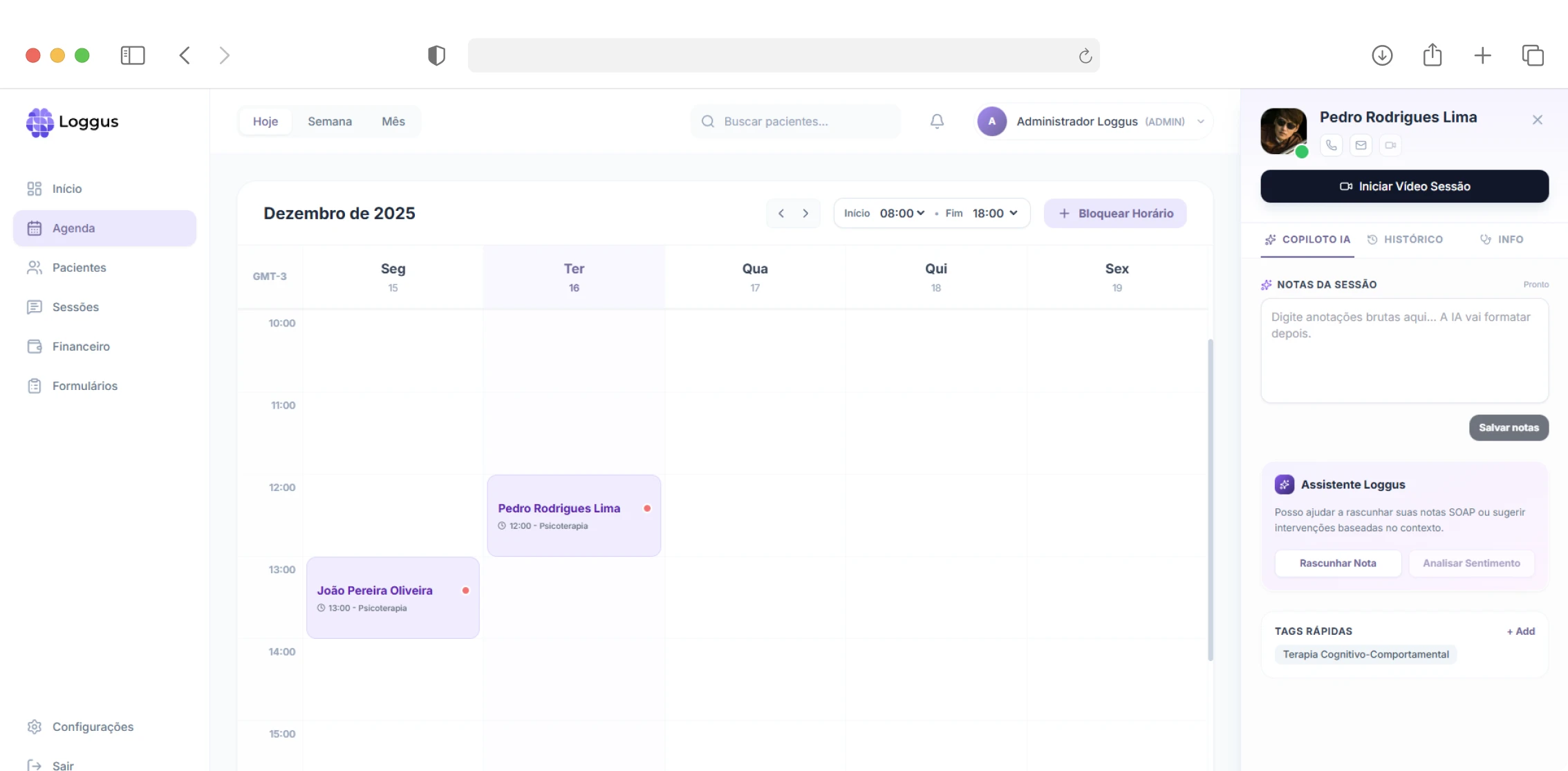Switch to Info tab
This screenshot has height=771, width=1568.
click(x=1502, y=239)
